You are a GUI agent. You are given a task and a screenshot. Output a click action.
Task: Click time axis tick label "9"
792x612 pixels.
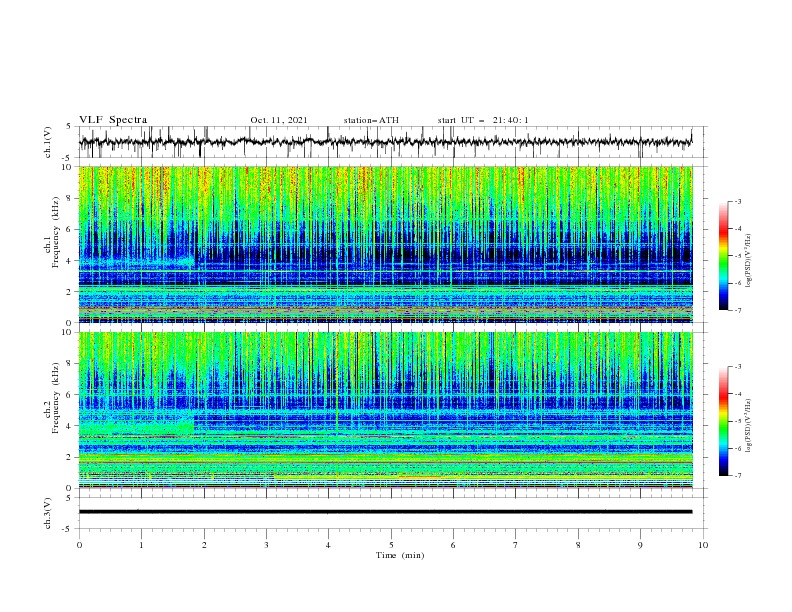tap(640, 545)
